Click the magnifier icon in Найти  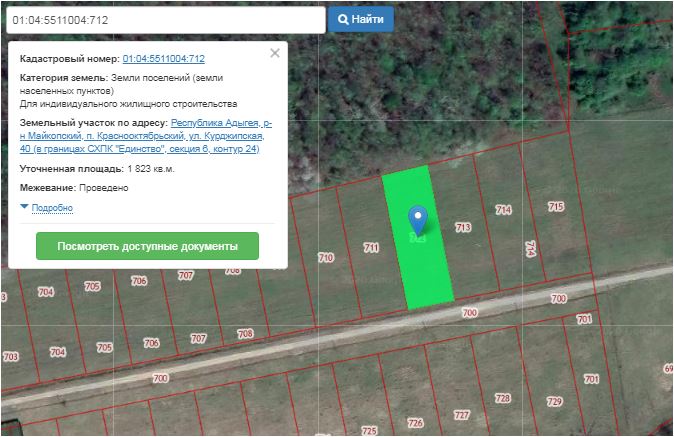tap(343, 19)
